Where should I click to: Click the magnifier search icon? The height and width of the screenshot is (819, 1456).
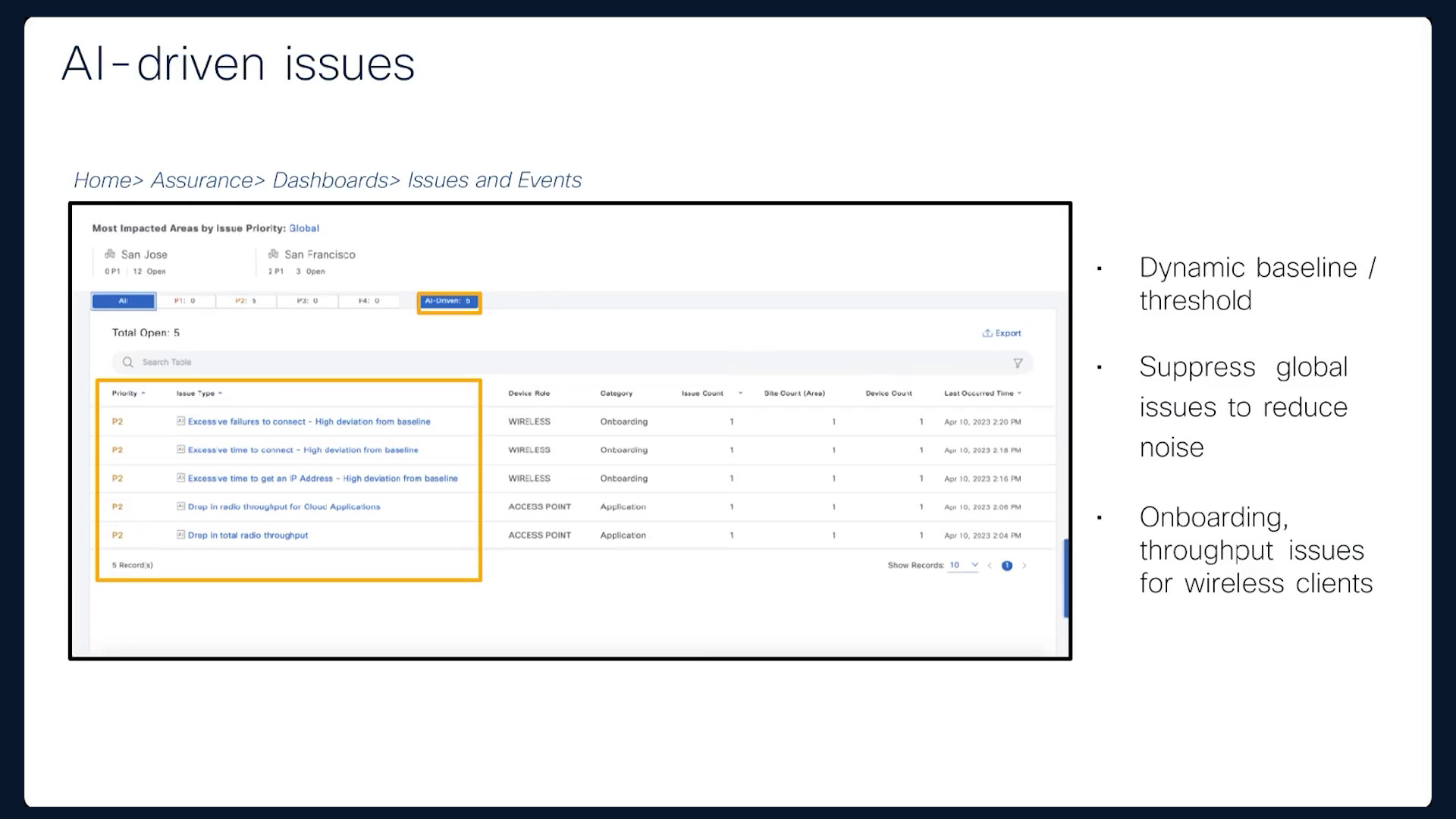pyautogui.click(x=128, y=362)
